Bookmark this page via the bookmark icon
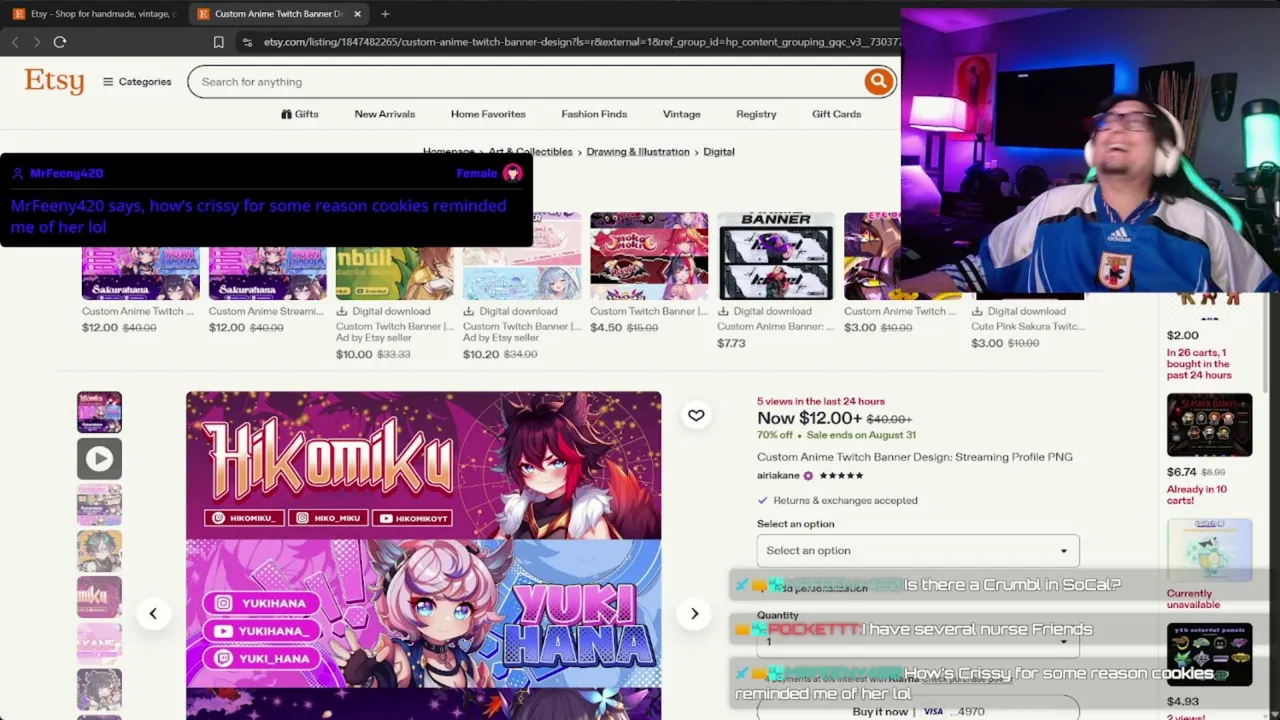The image size is (1280, 720). tap(218, 42)
